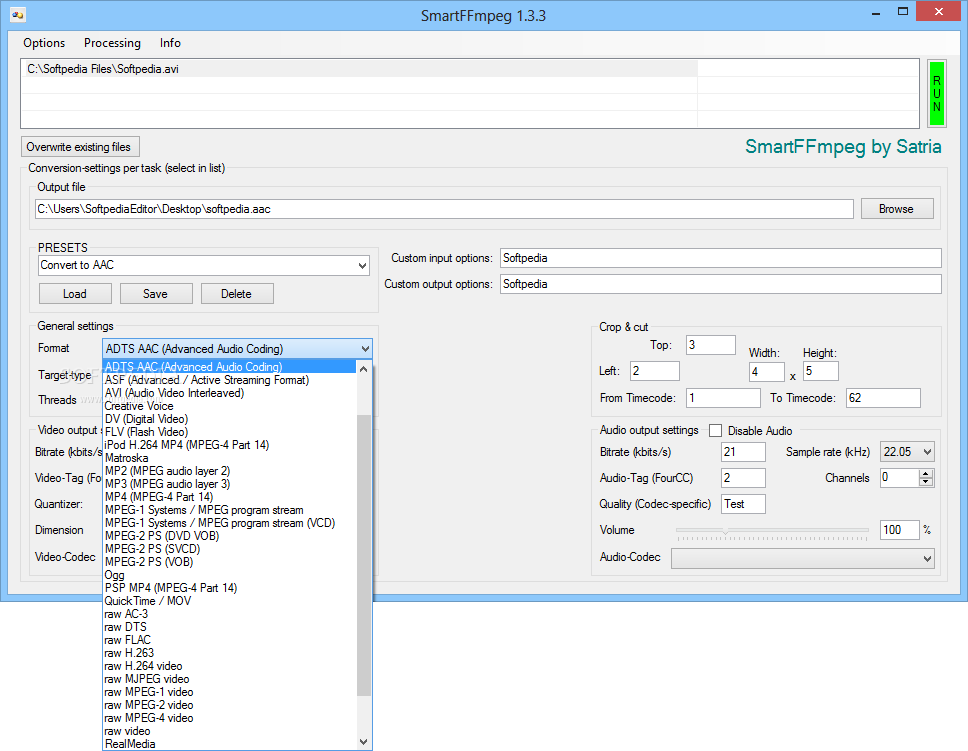The image size is (968, 751).
Task: Open the Options menu
Action: [x=44, y=43]
